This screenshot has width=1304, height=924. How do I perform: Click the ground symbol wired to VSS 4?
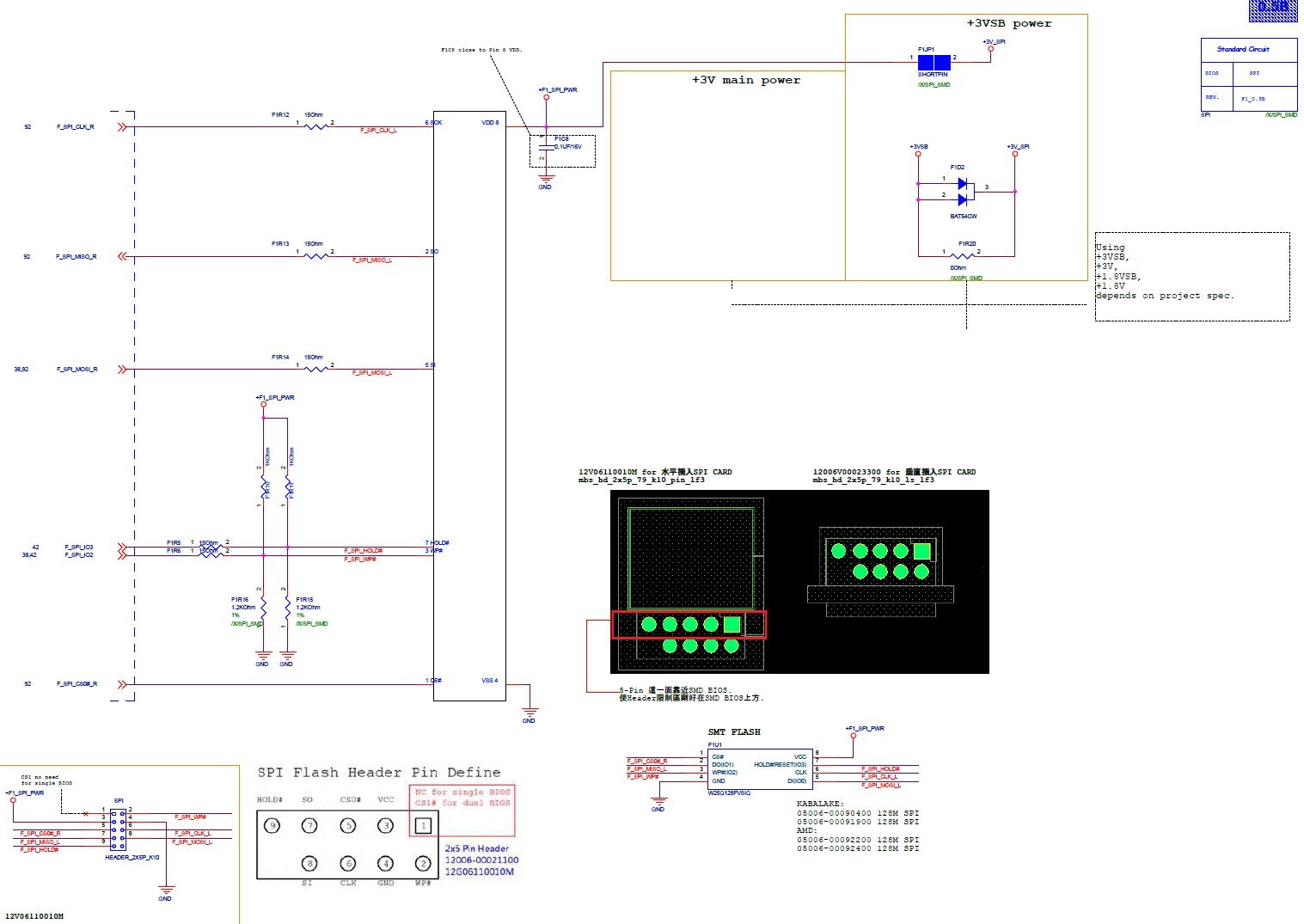pyautogui.click(x=530, y=712)
